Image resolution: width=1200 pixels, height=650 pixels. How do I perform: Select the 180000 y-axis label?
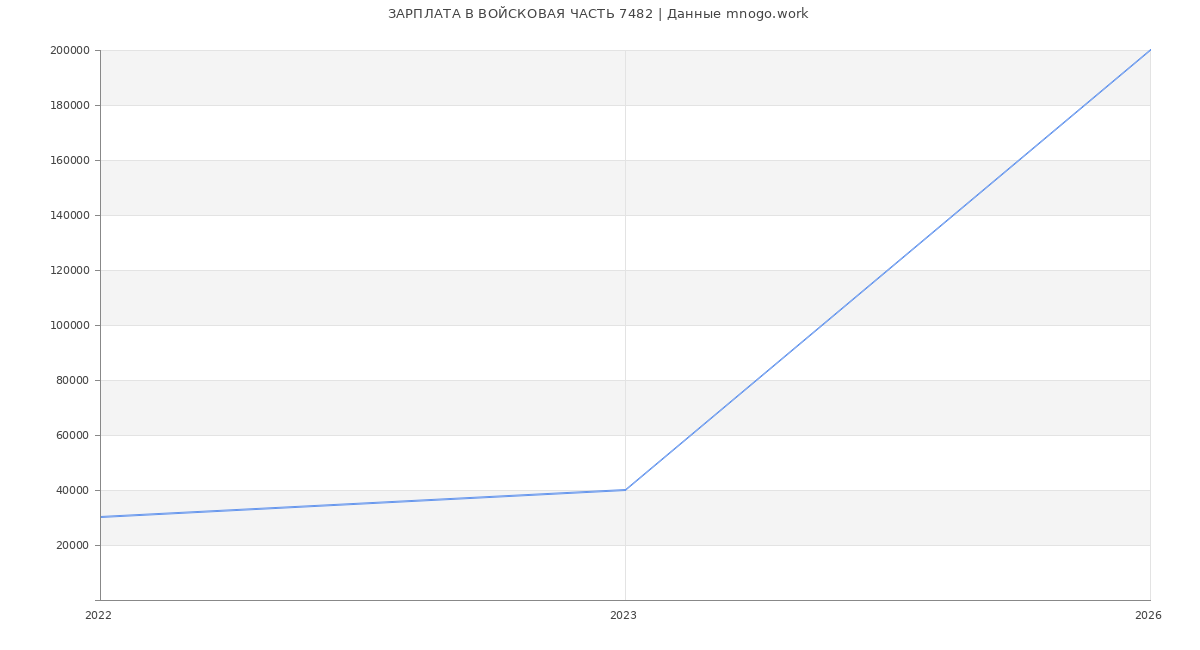[x=70, y=105]
